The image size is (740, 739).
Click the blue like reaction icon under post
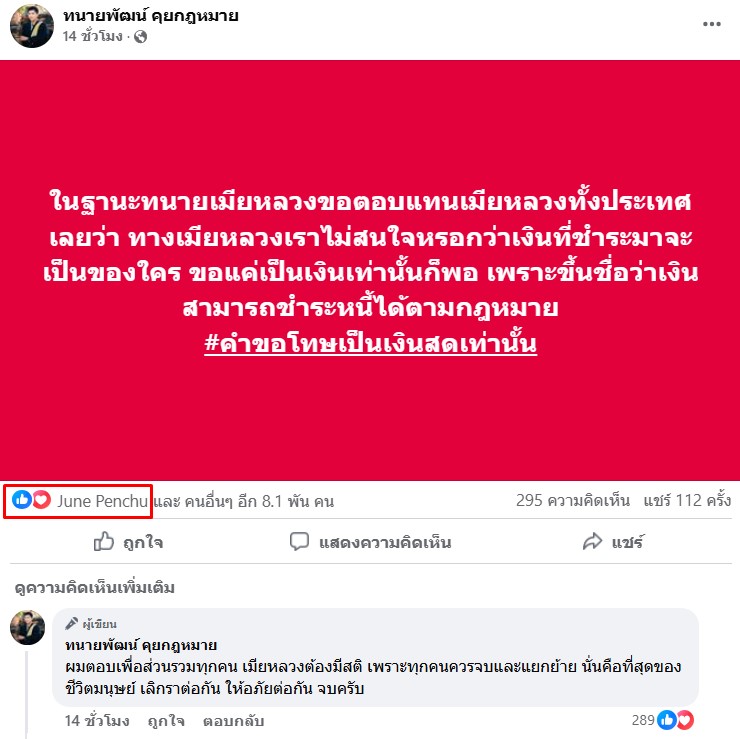pyautogui.click(x=22, y=499)
